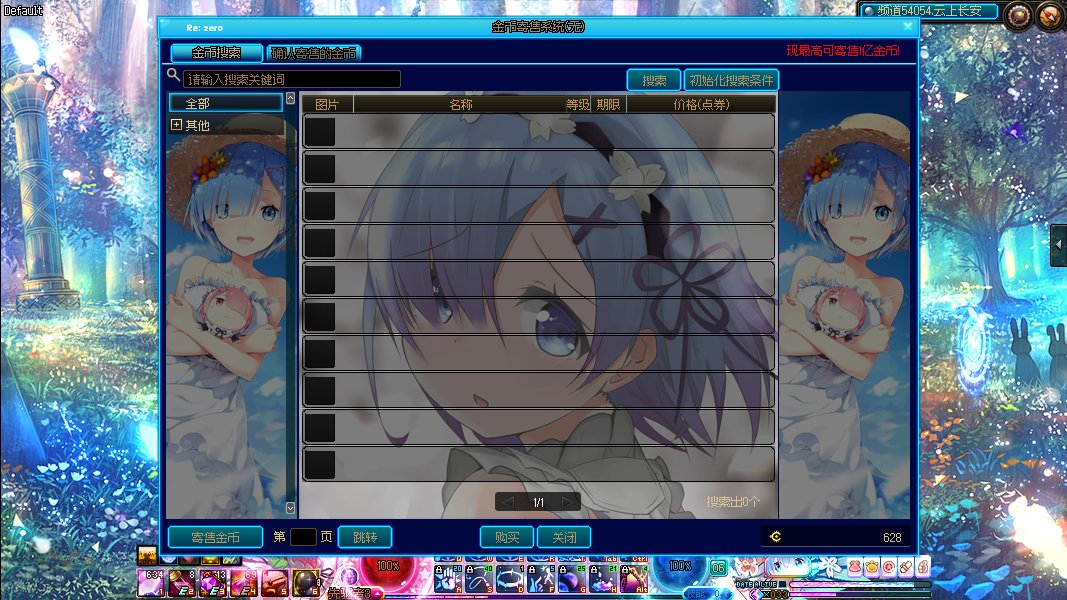Expand the 其他 category in the tree
Image resolution: width=1067 pixels, height=600 pixels.
pos(176,124)
